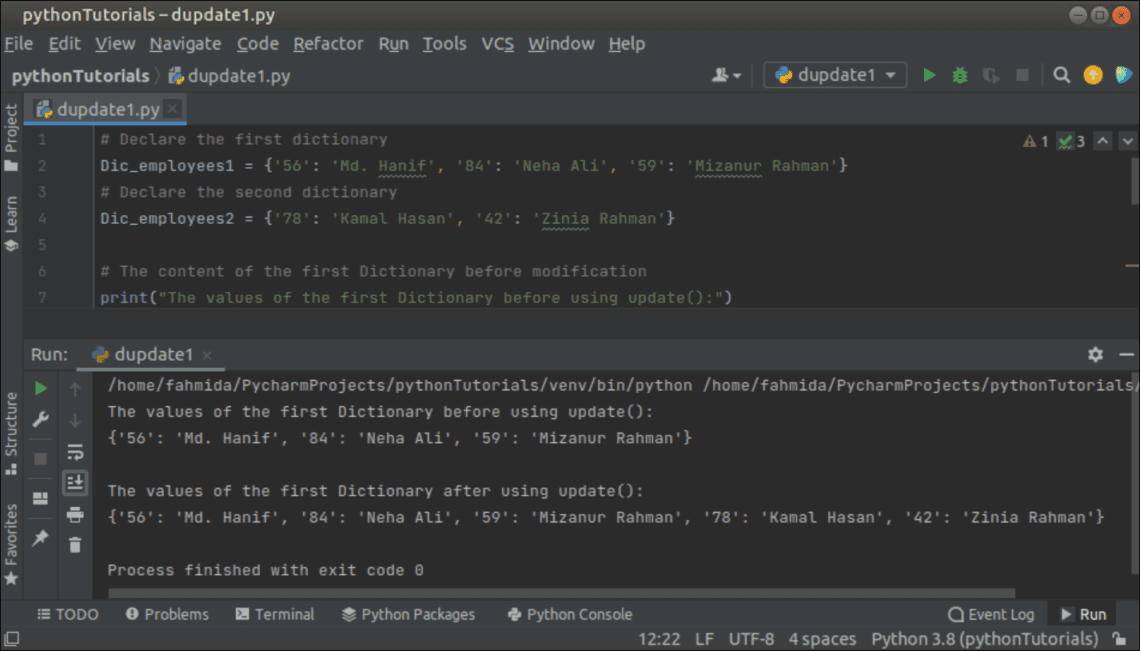This screenshot has height=651, width=1140.
Task: Toggle the Learn tool window
Action: pyautogui.click(x=11, y=224)
